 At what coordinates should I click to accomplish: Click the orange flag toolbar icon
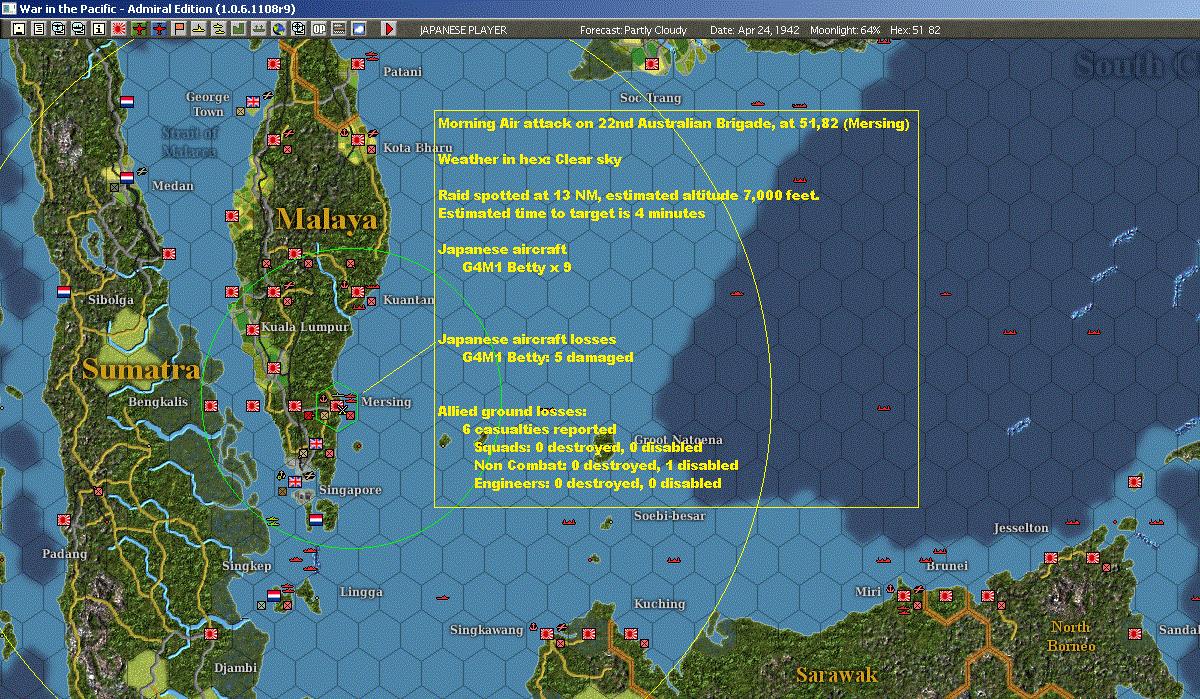179,29
